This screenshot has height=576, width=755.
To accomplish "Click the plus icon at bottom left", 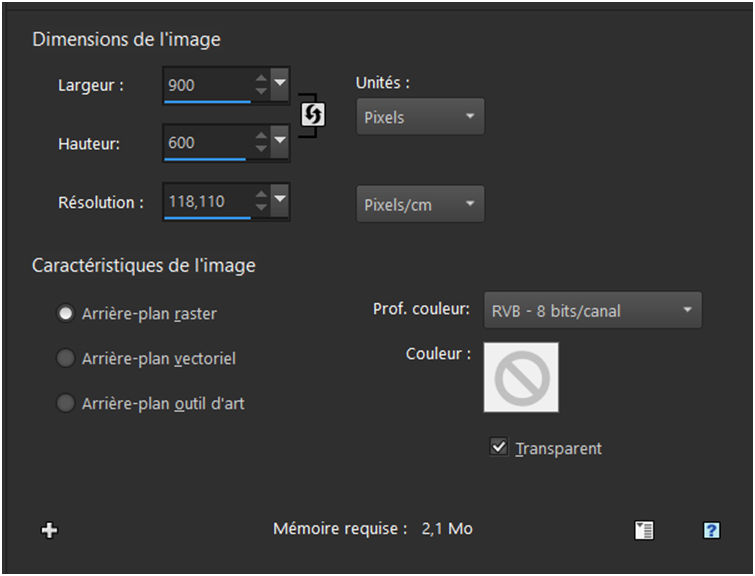I will pos(49,530).
